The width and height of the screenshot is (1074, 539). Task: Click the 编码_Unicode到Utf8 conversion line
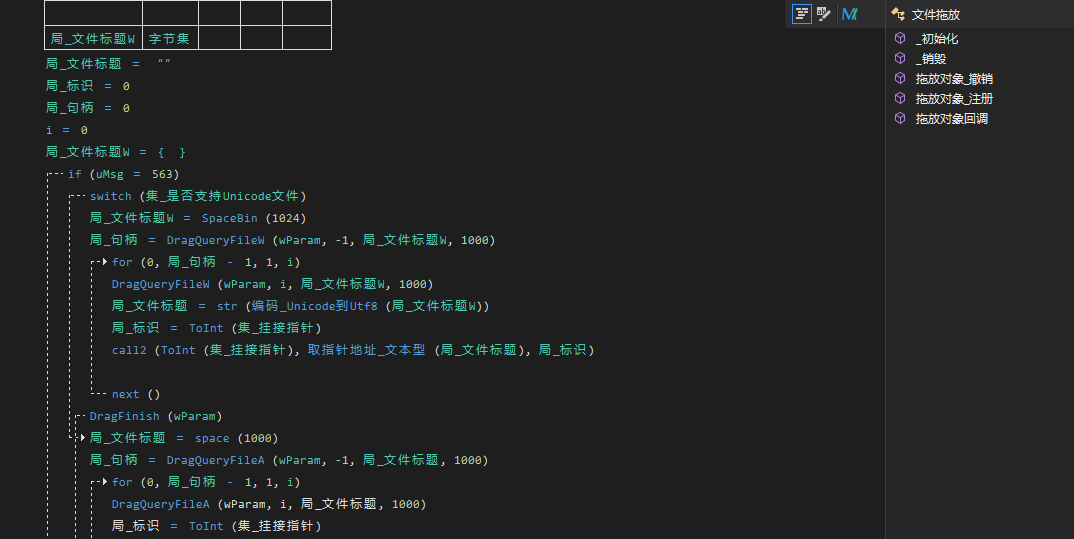point(301,305)
